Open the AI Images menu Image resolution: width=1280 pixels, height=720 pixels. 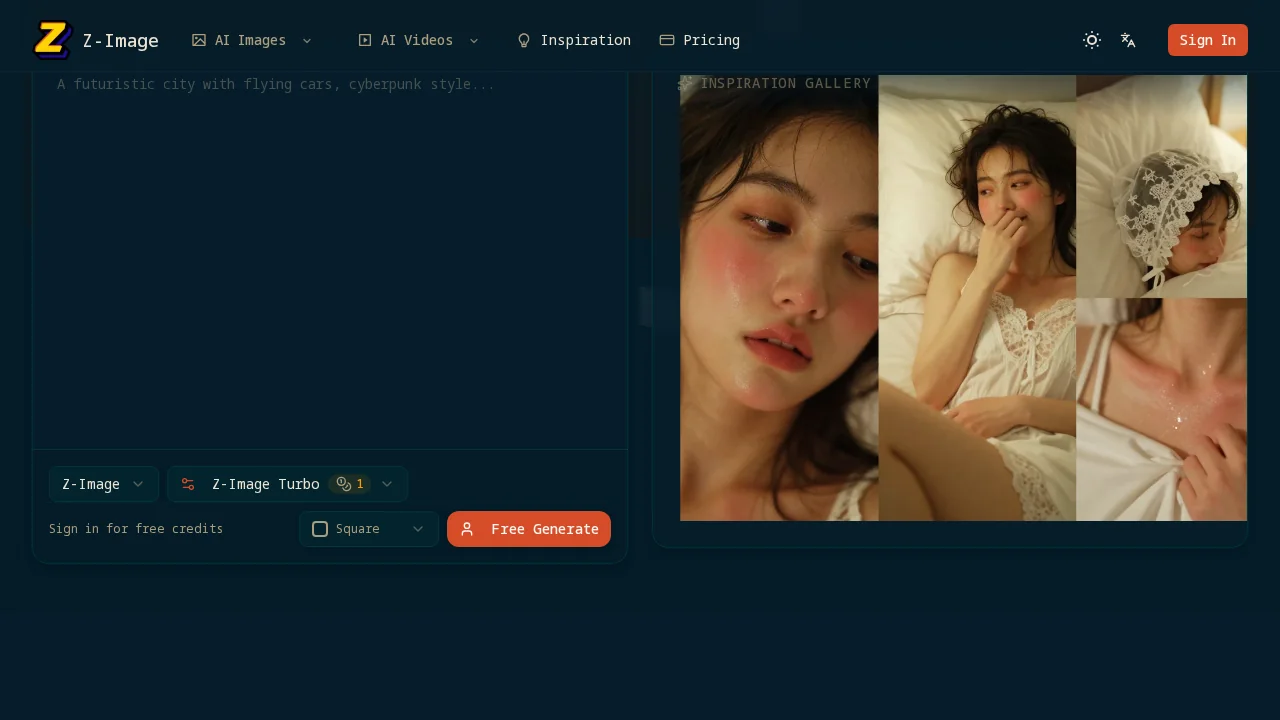point(249,40)
